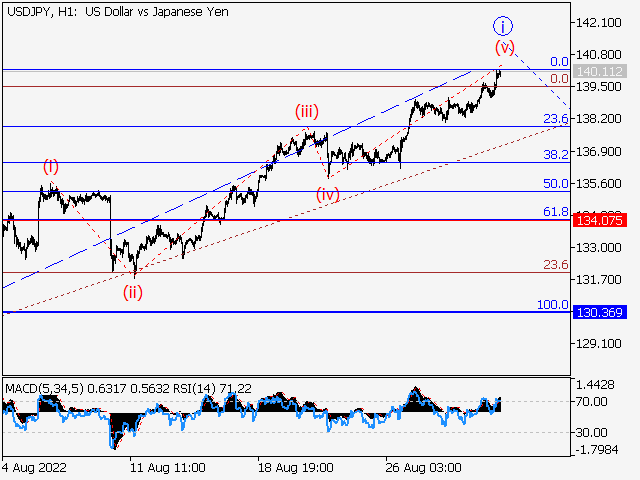
Task: Click the 50.0 Fibonacci label
Action: [x=556, y=184]
